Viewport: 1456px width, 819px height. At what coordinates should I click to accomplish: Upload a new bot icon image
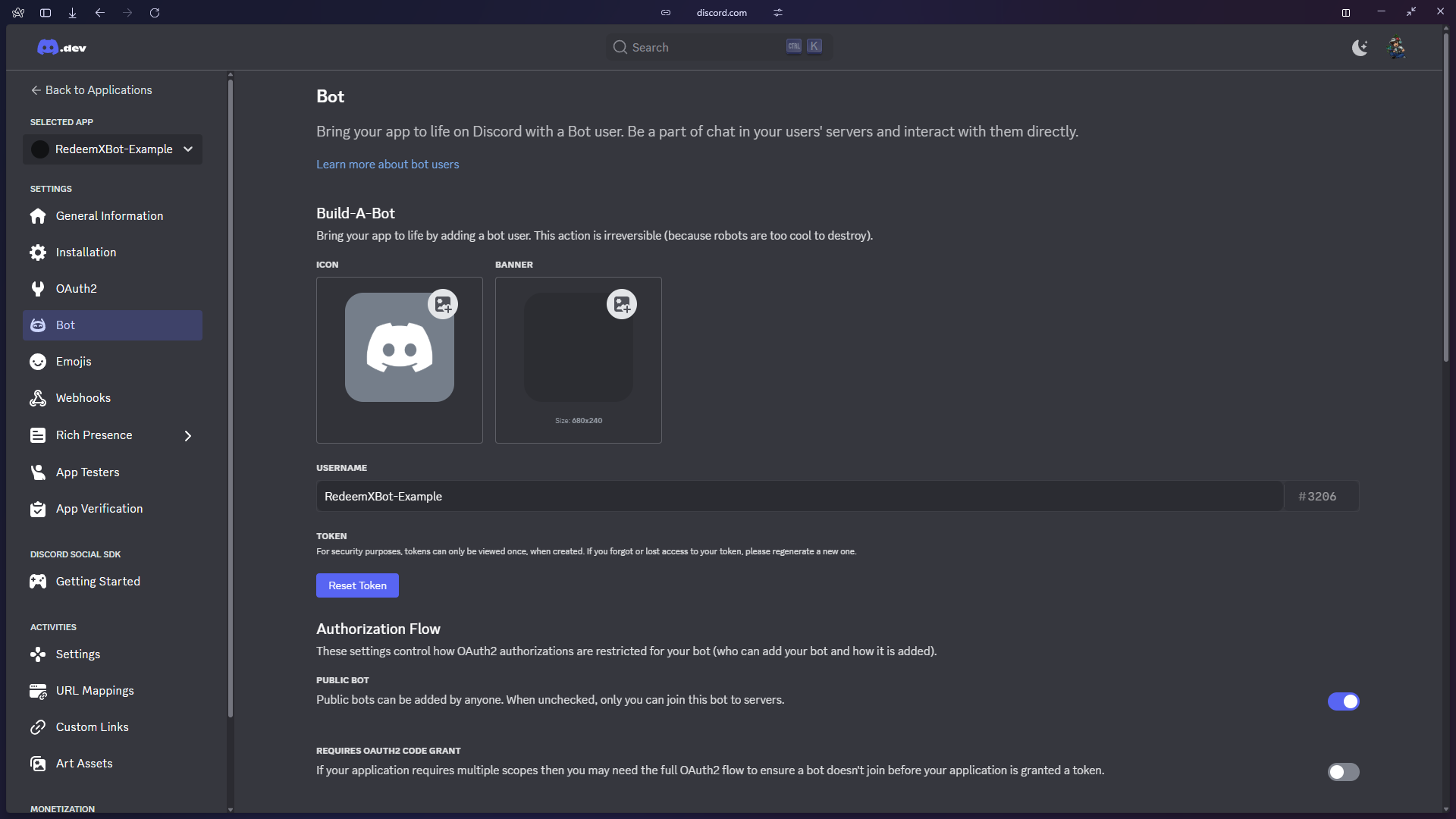(443, 304)
